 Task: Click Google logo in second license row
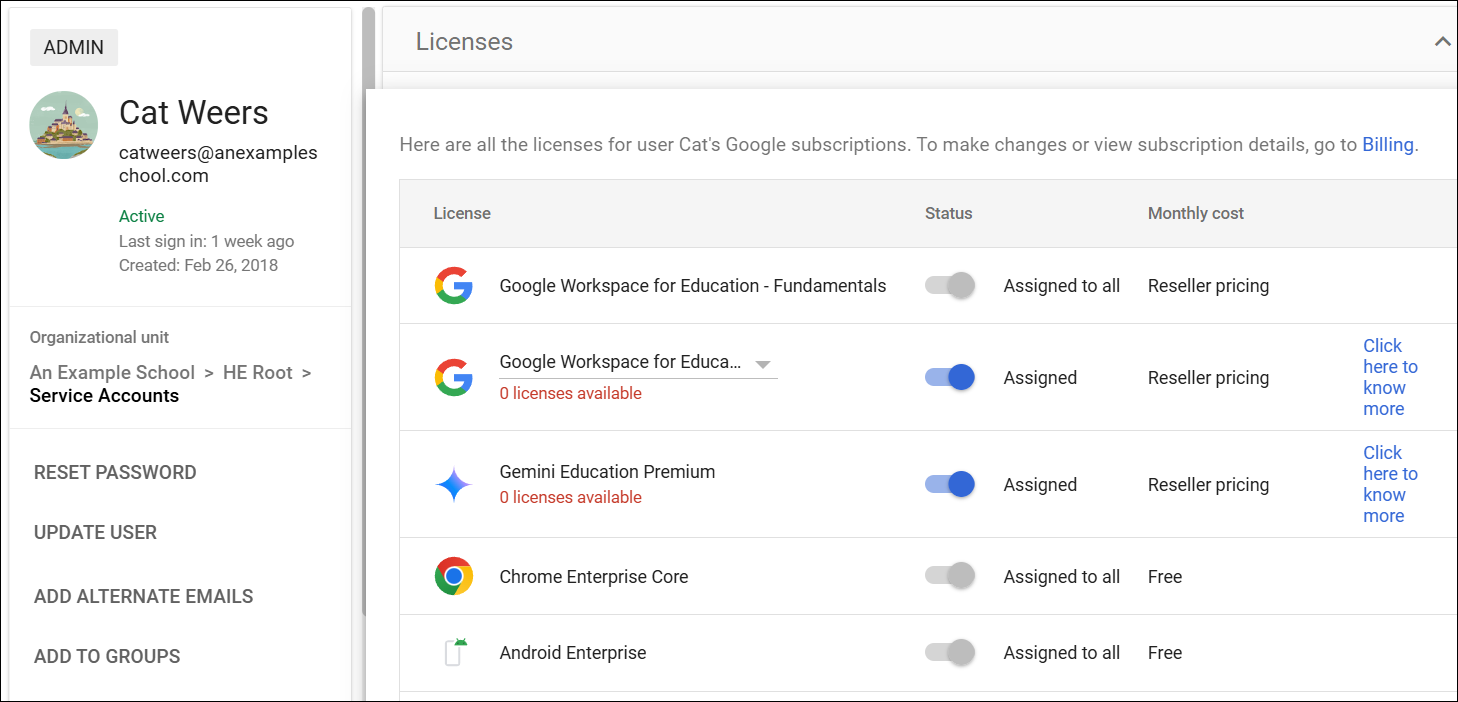(453, 378)
